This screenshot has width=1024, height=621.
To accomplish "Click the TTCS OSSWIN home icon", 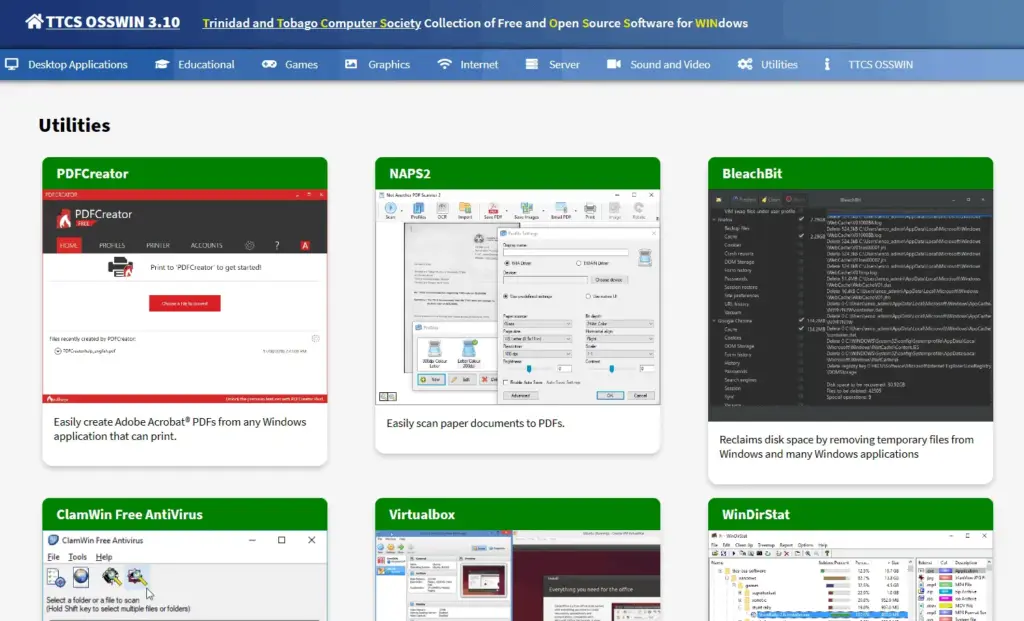I will [x=34, y=22].
